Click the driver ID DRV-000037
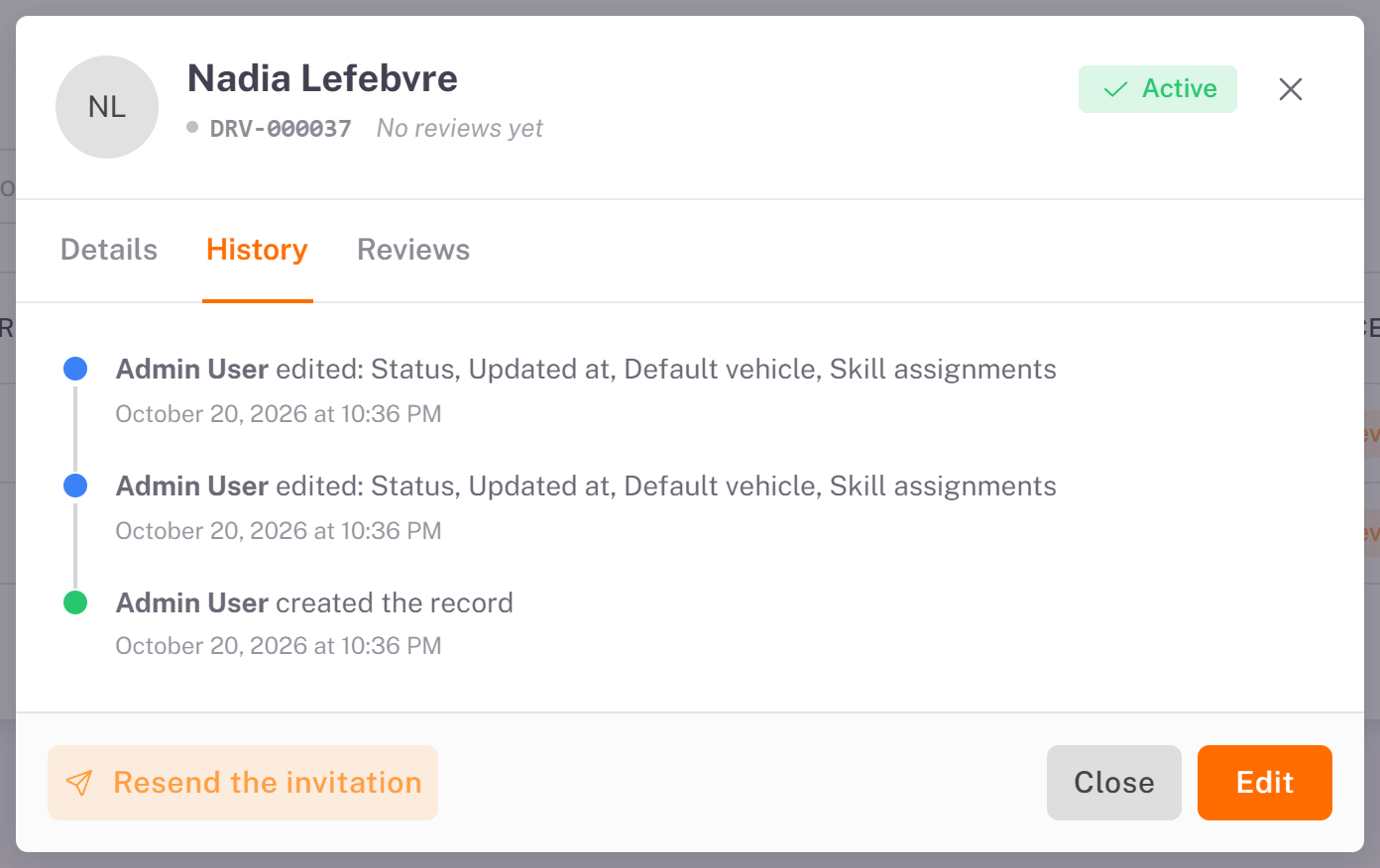This screenshot has width=1380, height=868. pyautogui.click(x=281, y=129)
